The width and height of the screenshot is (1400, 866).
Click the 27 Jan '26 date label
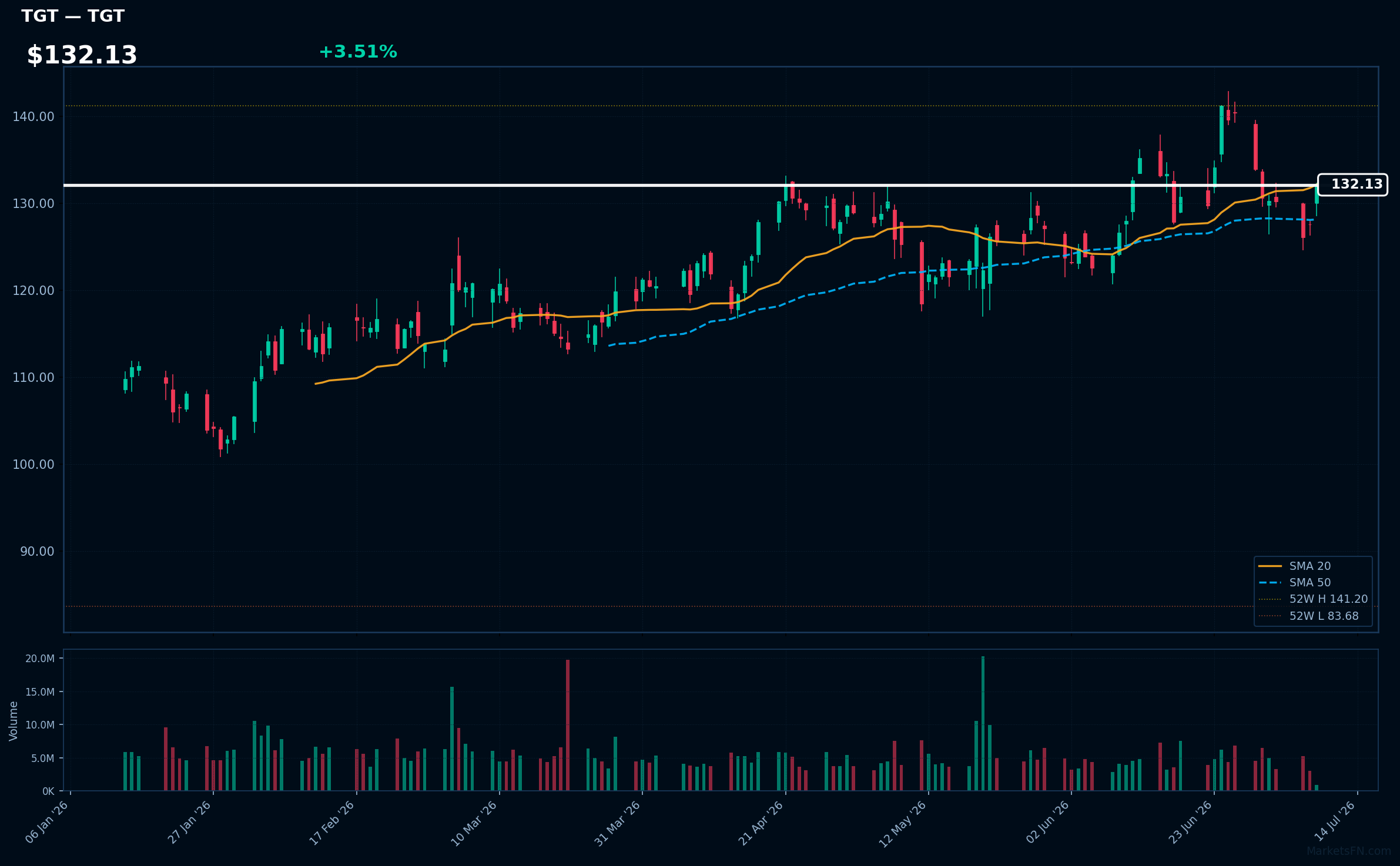(189, 822)
